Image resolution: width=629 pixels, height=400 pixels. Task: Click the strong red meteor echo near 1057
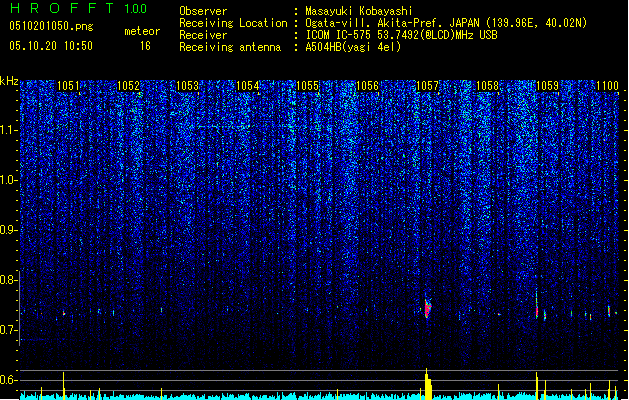428,309
